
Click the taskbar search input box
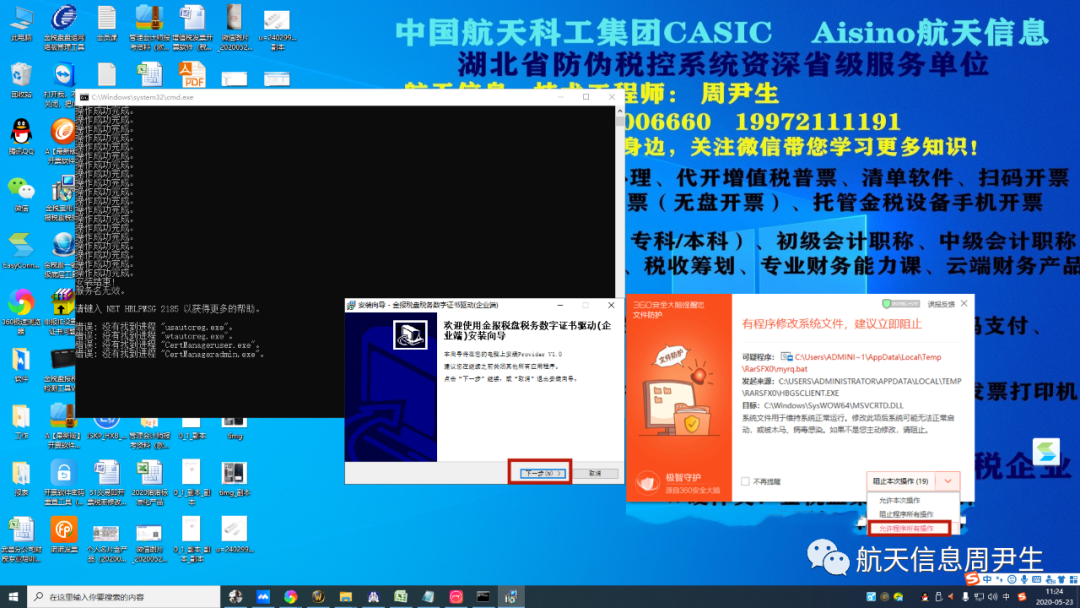[x=124, y=597]
